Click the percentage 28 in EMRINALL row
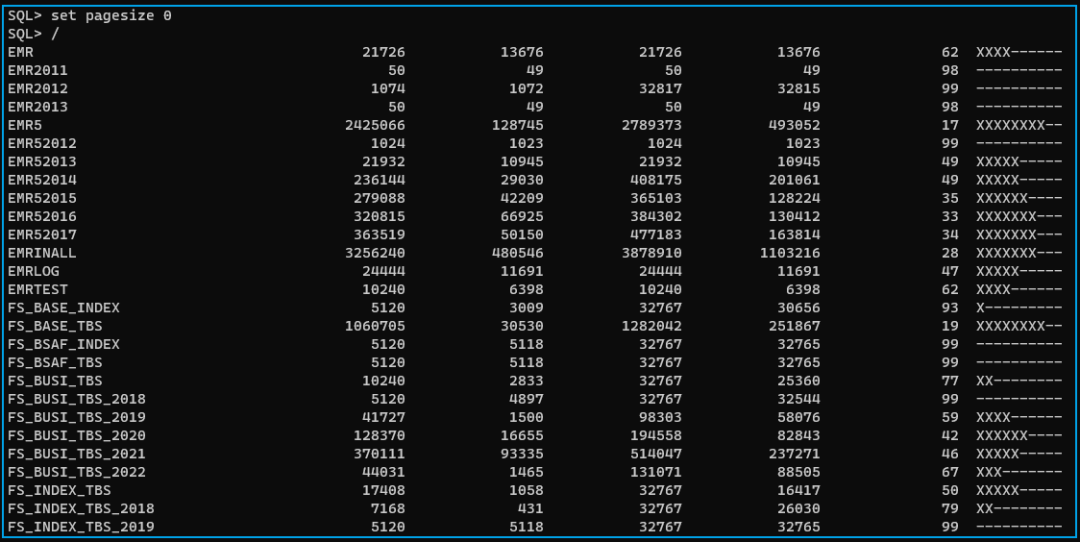Viewport: 1080px width, 542px height. [951, 253]
